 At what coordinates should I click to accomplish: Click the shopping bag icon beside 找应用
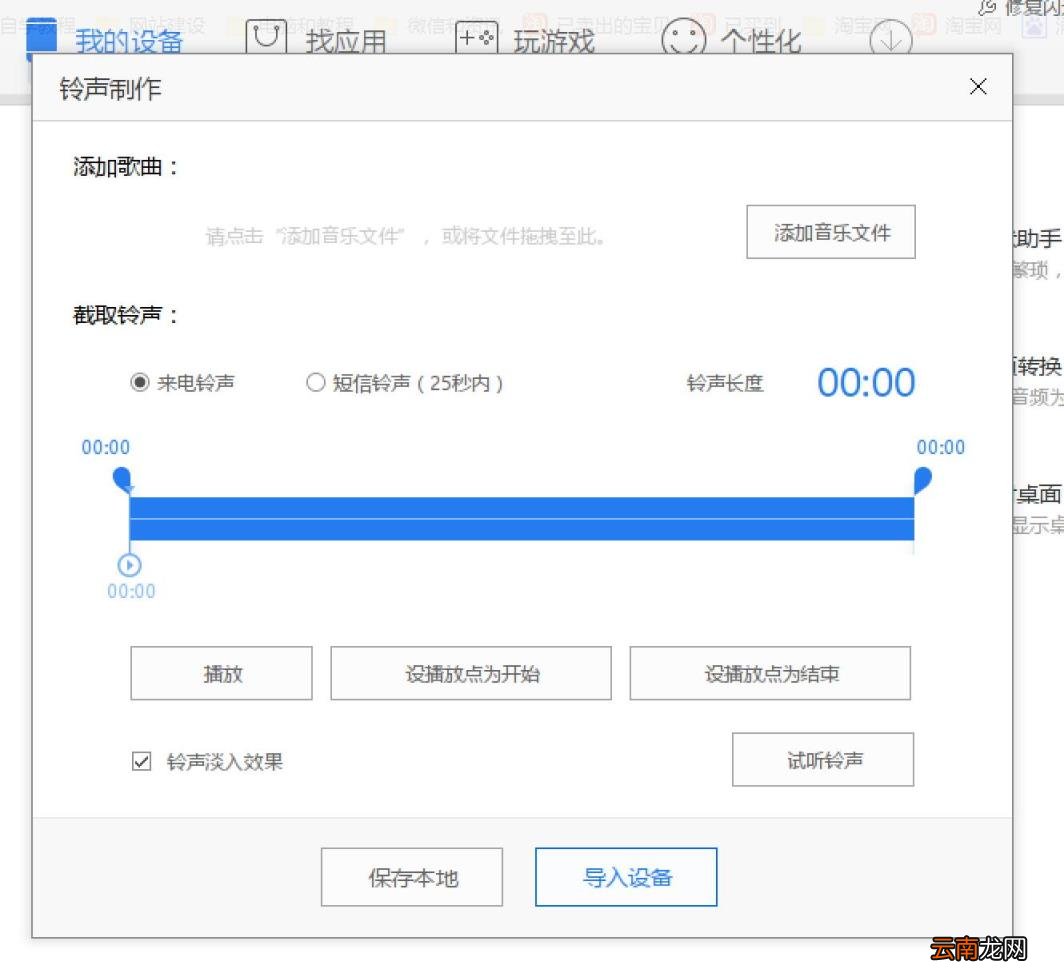coord(265,37)
